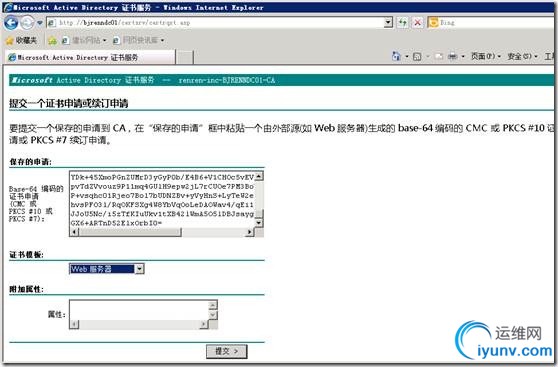Open the recent pages dropdown arrow
This screenshot has width=558, height=367.
[x=40, y=23]
